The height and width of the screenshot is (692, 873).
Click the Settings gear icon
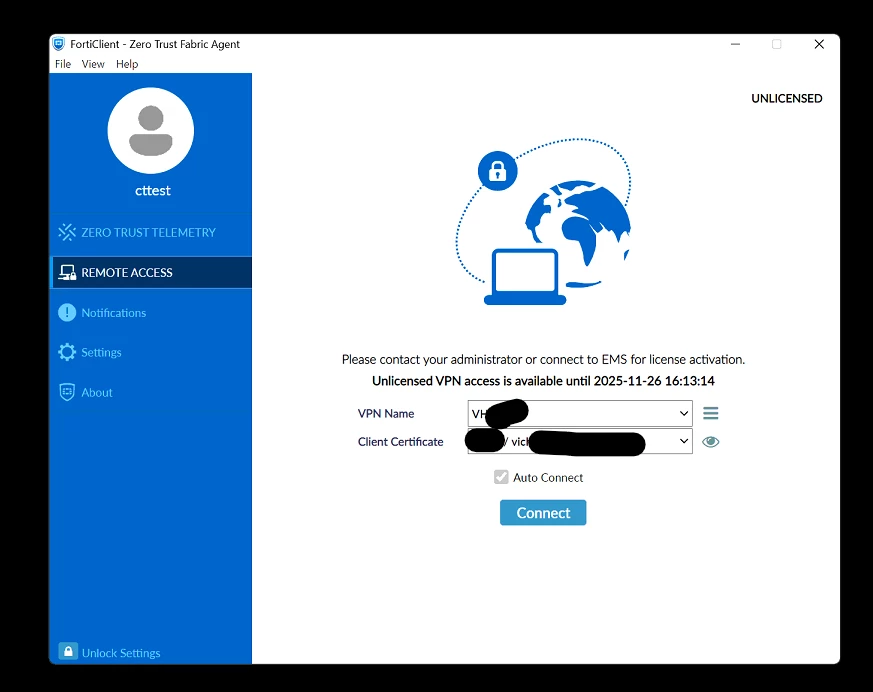click(x=67, y=352)
